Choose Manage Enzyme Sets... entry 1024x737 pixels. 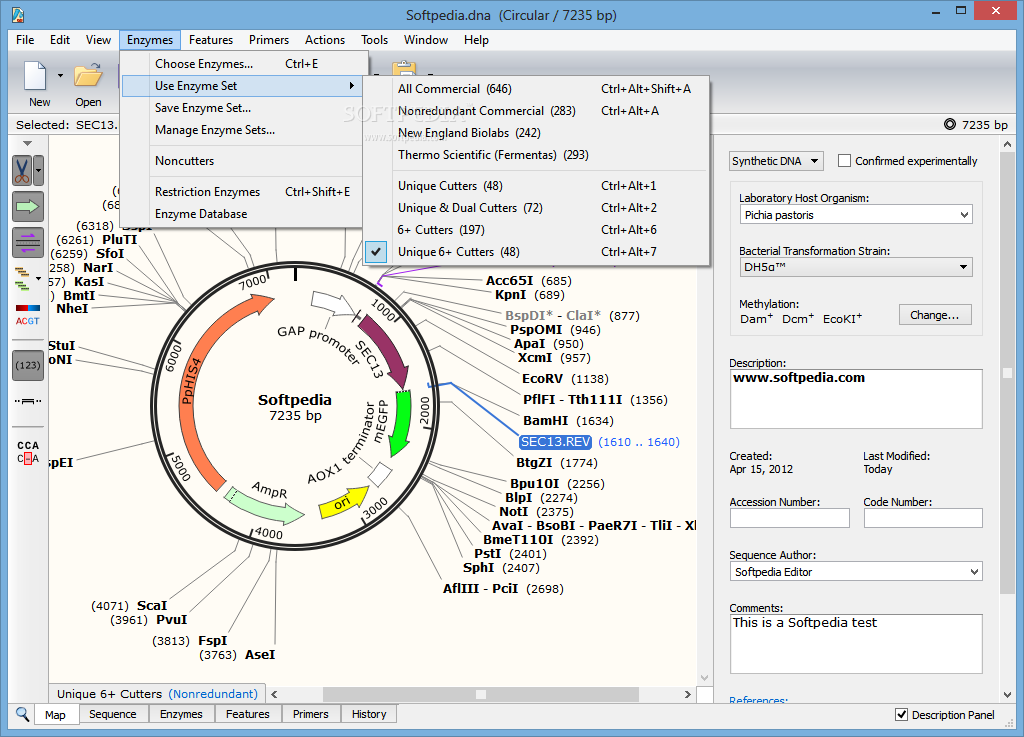pyautogui.click(x=242, y=130)
